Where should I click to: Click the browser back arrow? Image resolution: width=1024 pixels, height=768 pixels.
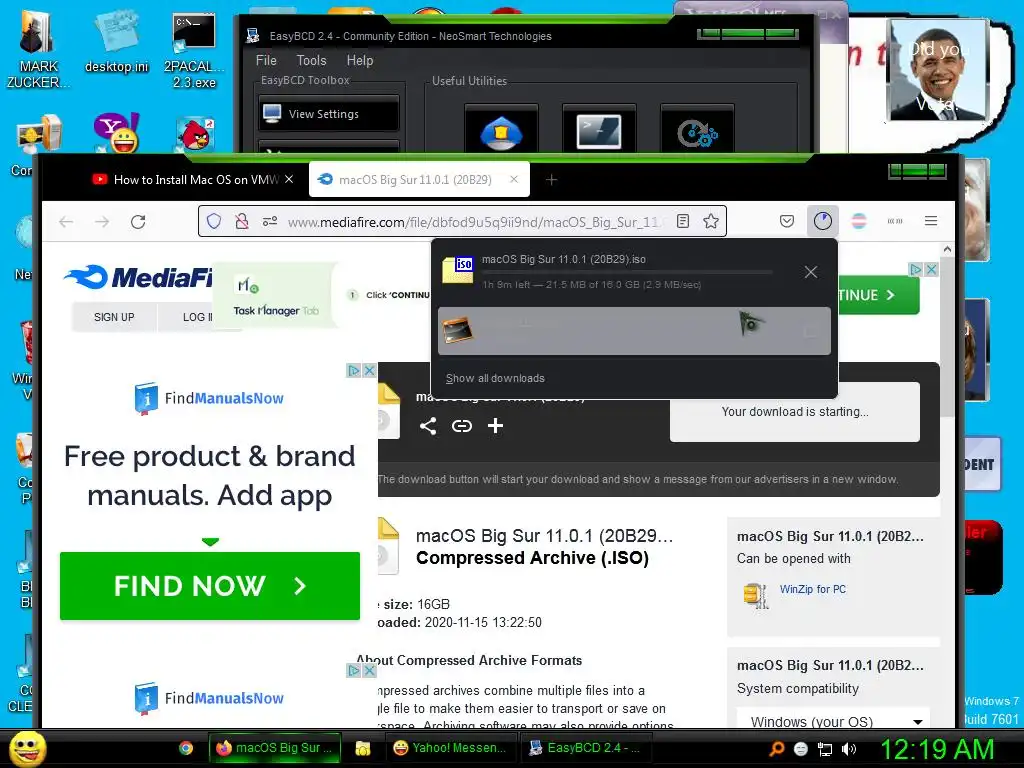click(x=66, y=222)
